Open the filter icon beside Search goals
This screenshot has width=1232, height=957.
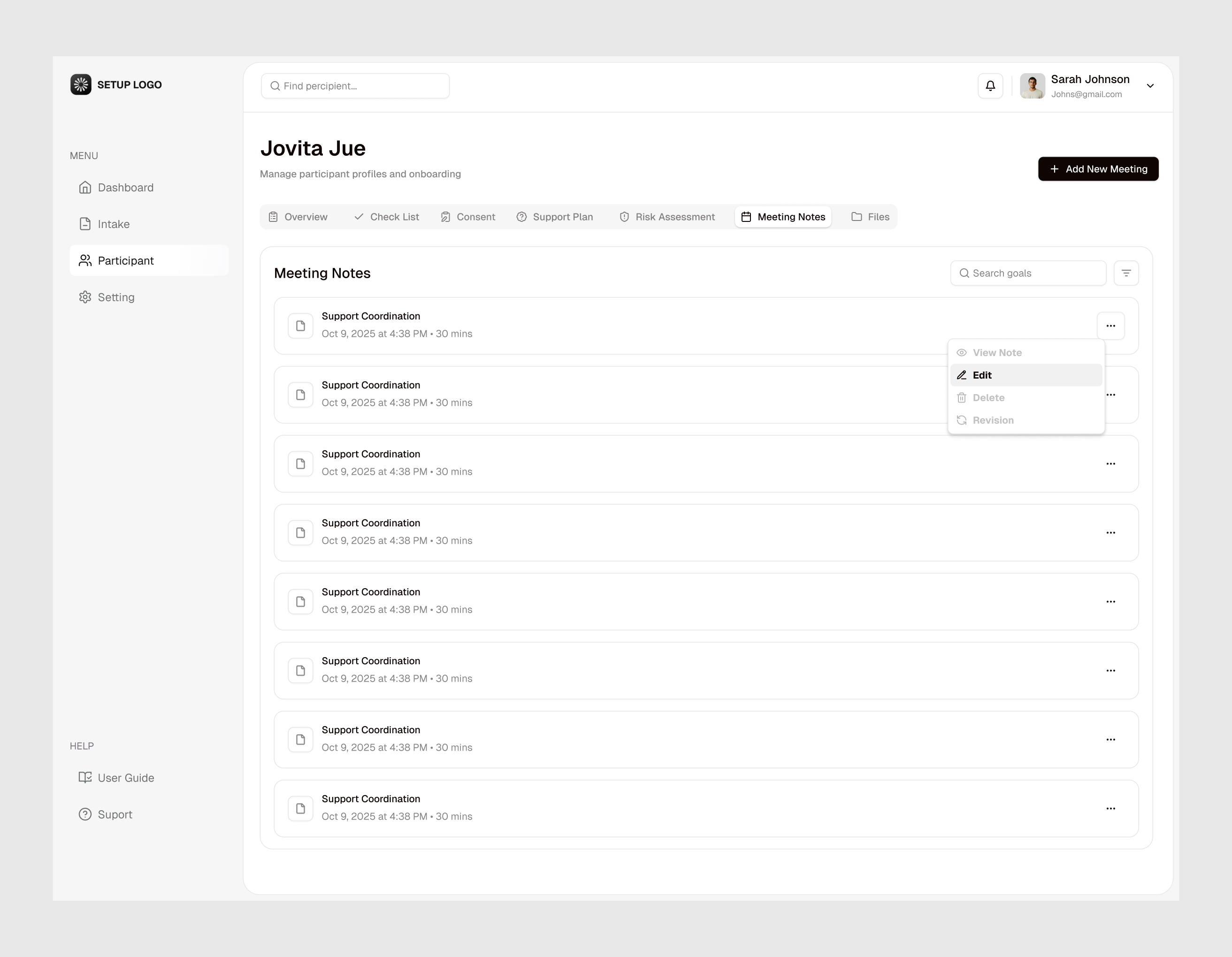click(1126, 273)
